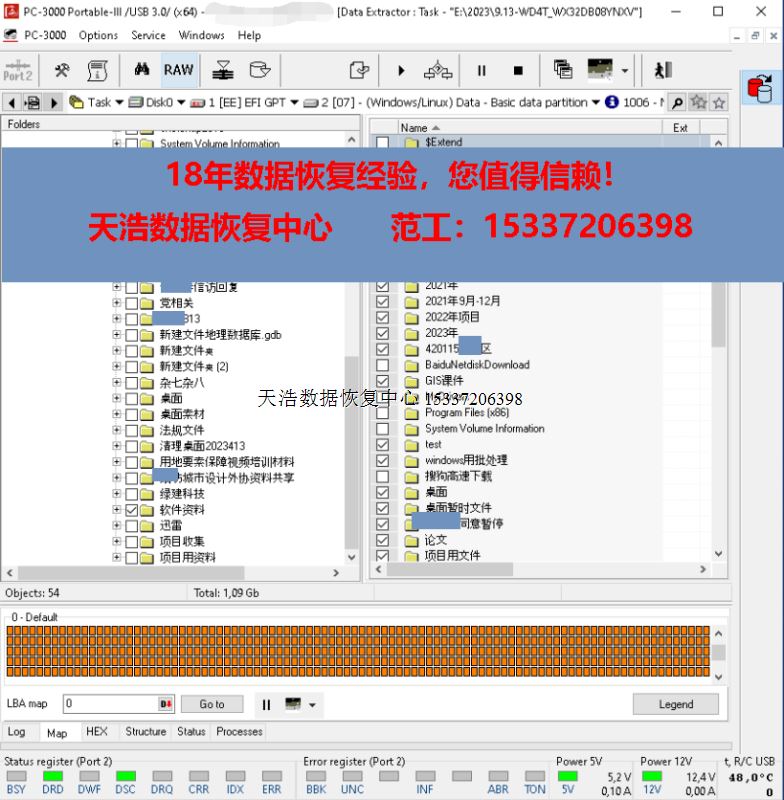Expand the 桌面素材 folder tree node

click(x=117, y=414)
